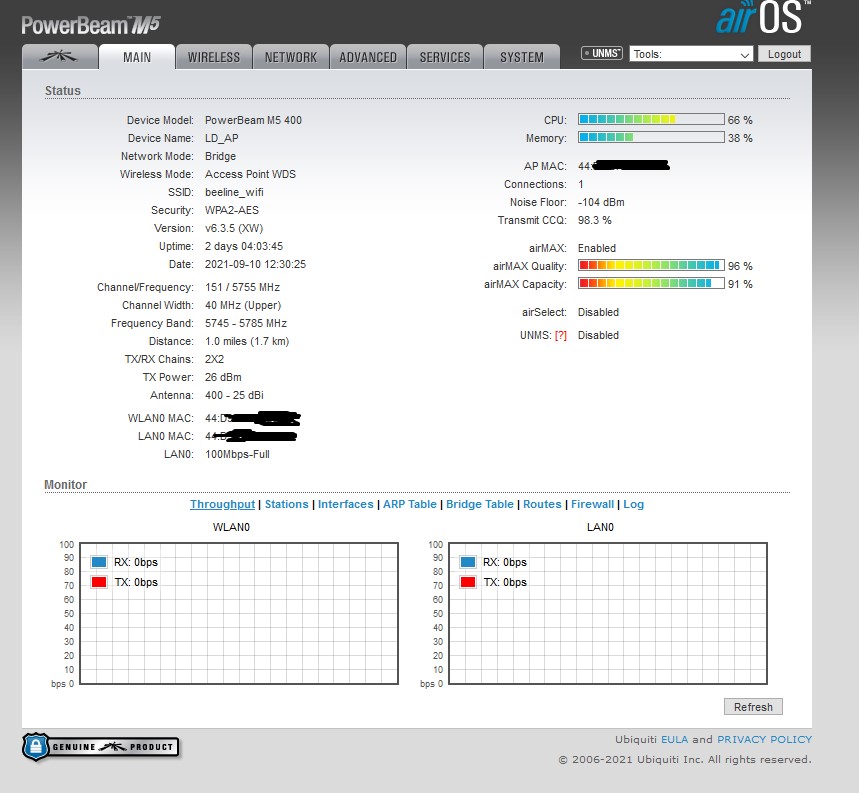Click the Refresh button
The height and width of the screenshot is (793, 859).
(x=753, y=706)
